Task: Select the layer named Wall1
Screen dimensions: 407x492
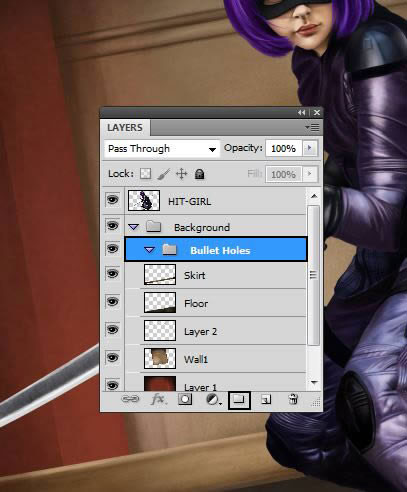Action: [x=196, y=359]
